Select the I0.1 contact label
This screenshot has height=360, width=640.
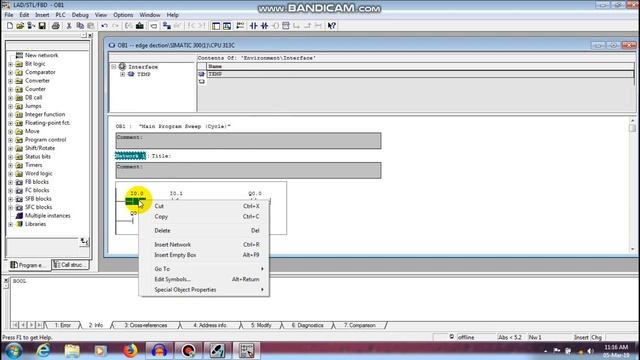(x=176, y=193)
